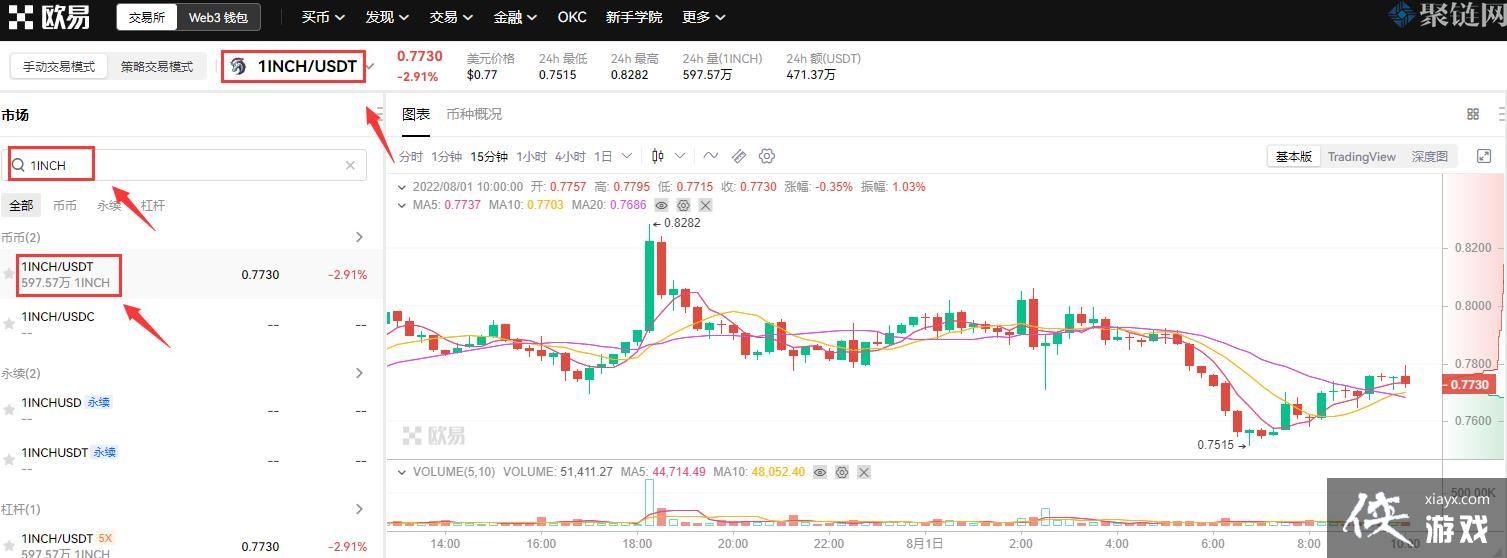Clear the 1INCH search text
This screenshot has height=558, width=1507.
tap(350, 165)
